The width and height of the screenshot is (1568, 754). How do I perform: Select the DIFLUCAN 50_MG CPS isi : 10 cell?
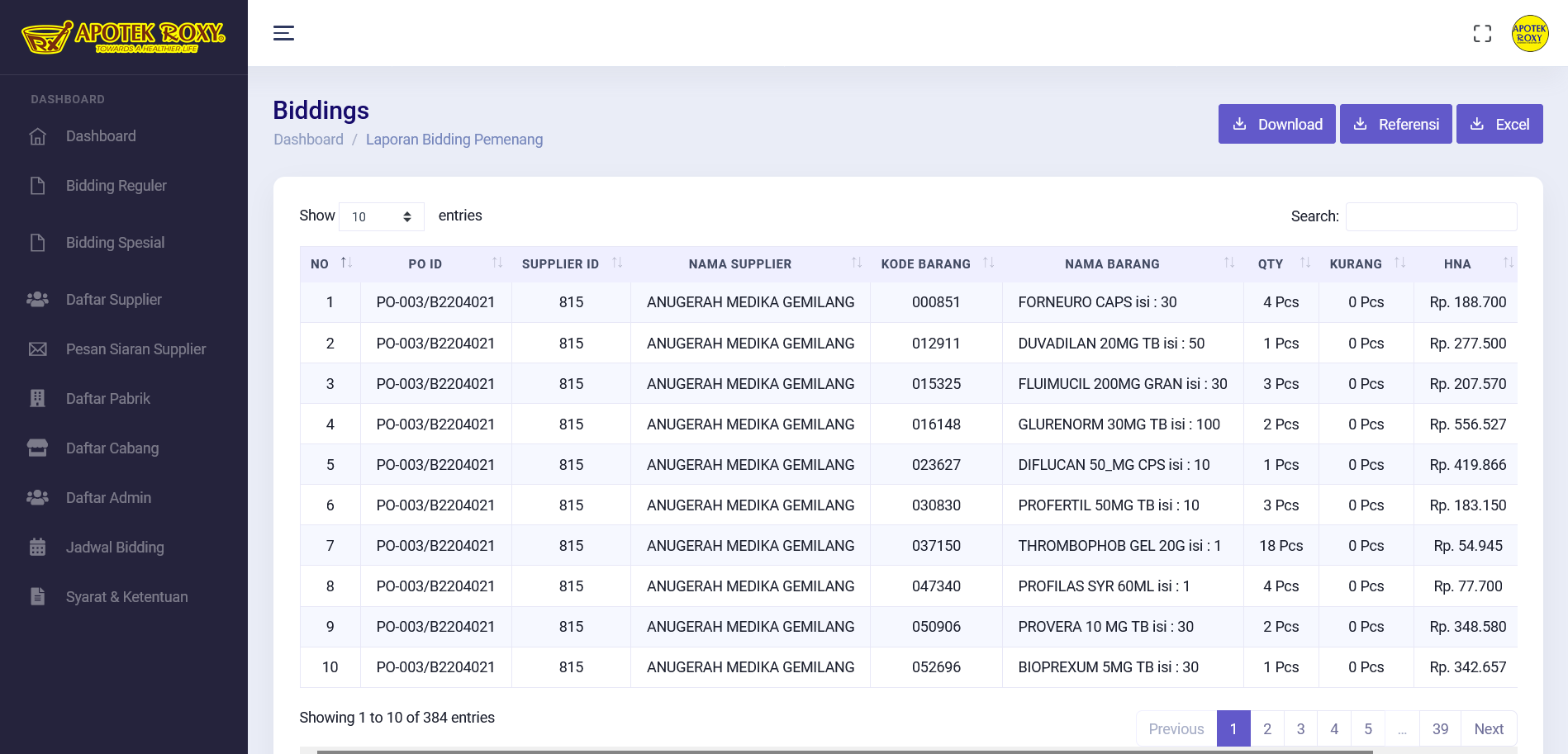click(1123, 465)
